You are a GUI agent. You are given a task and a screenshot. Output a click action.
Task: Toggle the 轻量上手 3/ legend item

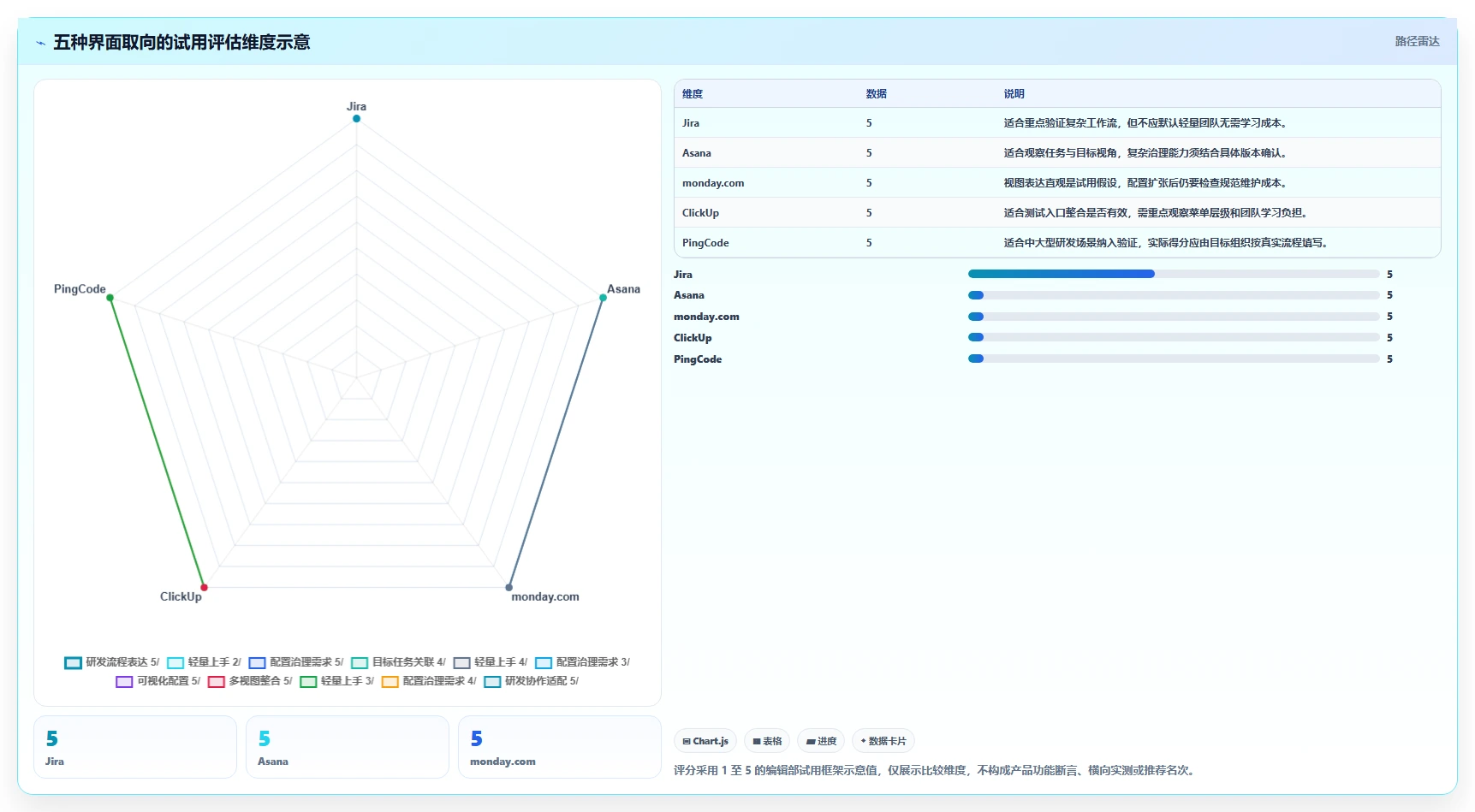tap(337, 681)
